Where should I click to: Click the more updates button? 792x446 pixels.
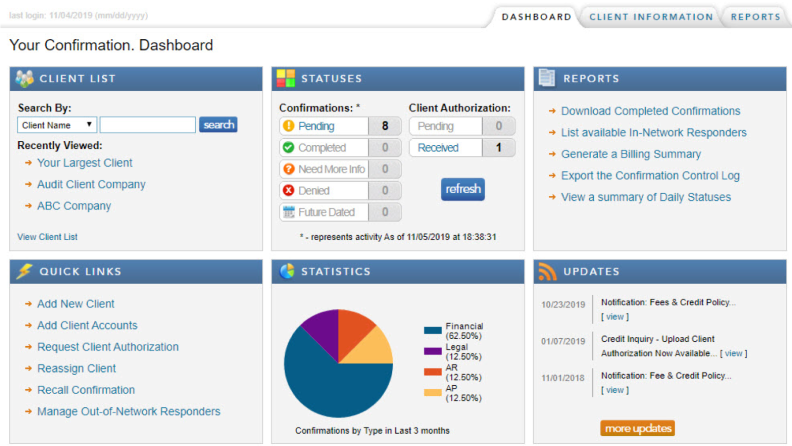638,428
